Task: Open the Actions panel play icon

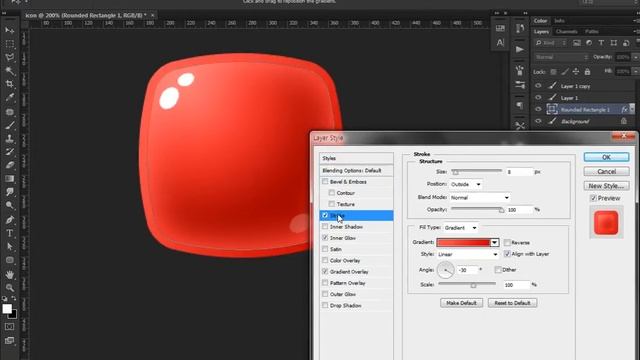Action: pyautogui.click(x=520, y=49)
